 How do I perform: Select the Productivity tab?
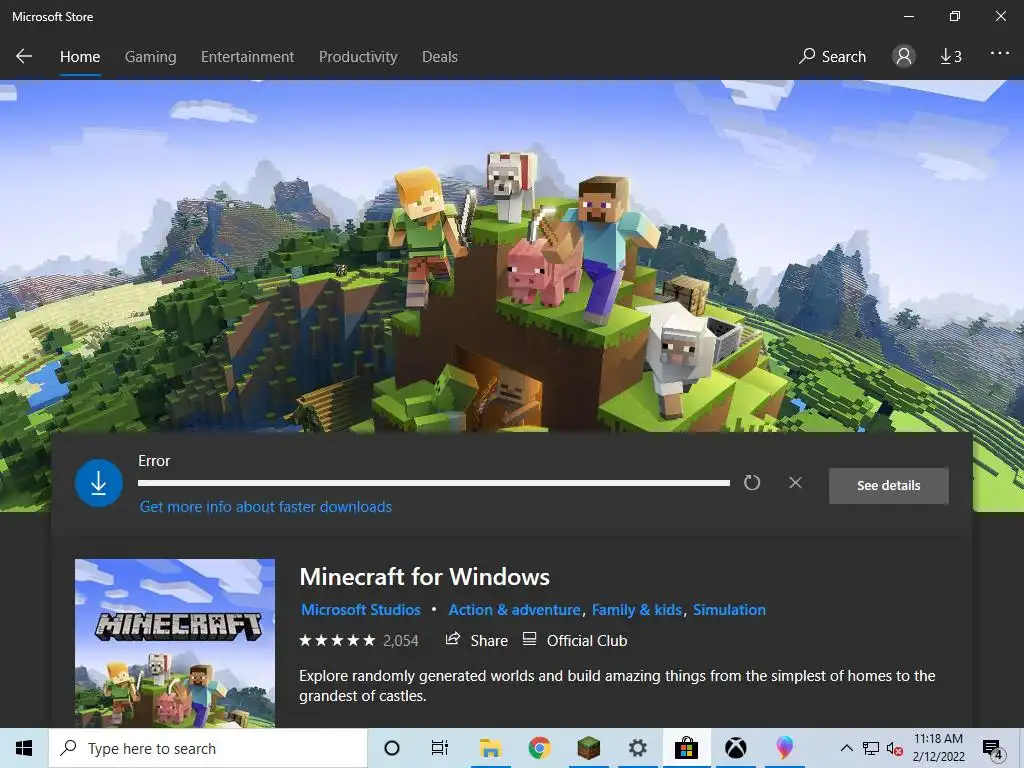358,57
